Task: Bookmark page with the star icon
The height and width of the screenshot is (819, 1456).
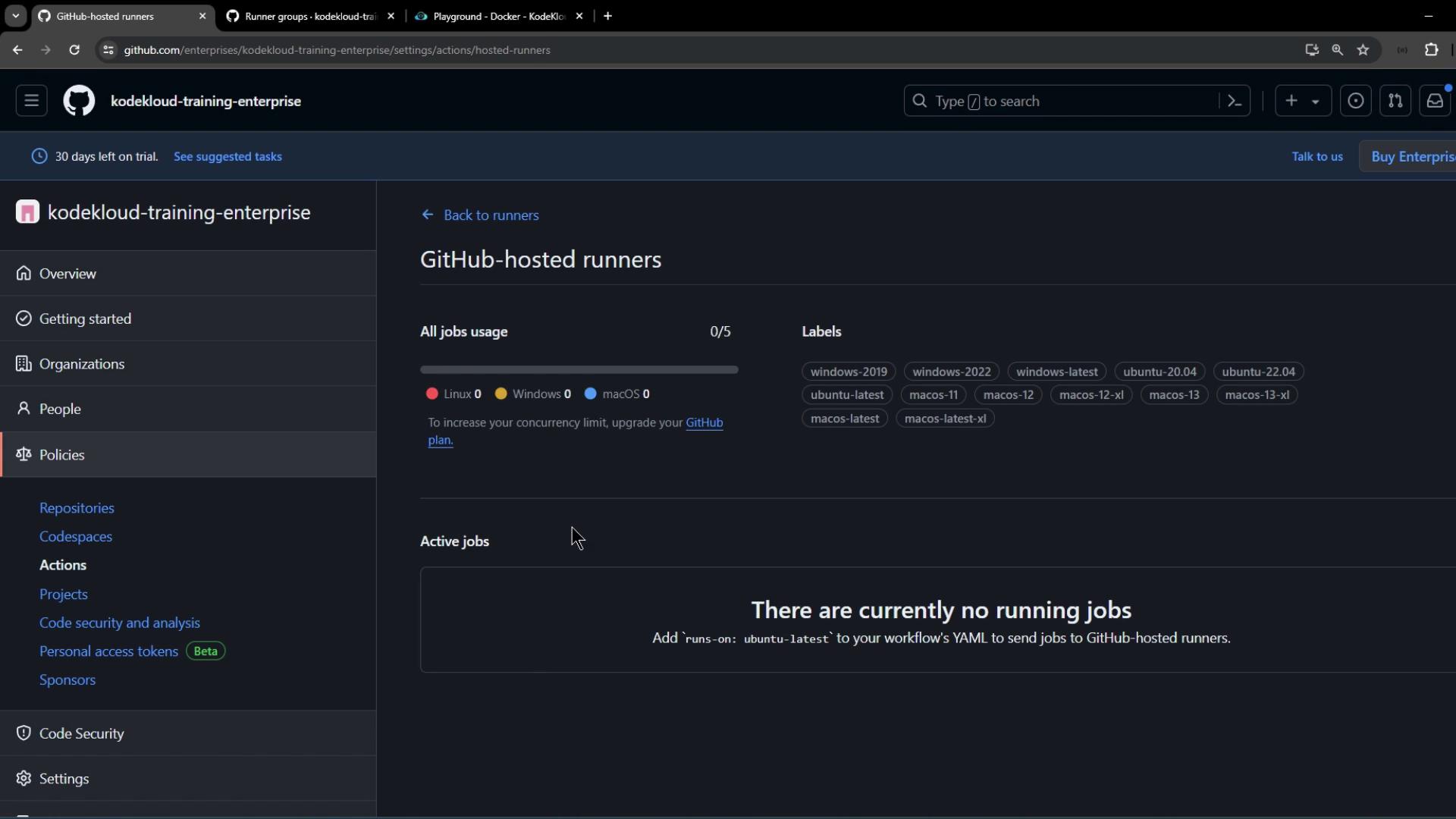Action: tap(1363, 50)
